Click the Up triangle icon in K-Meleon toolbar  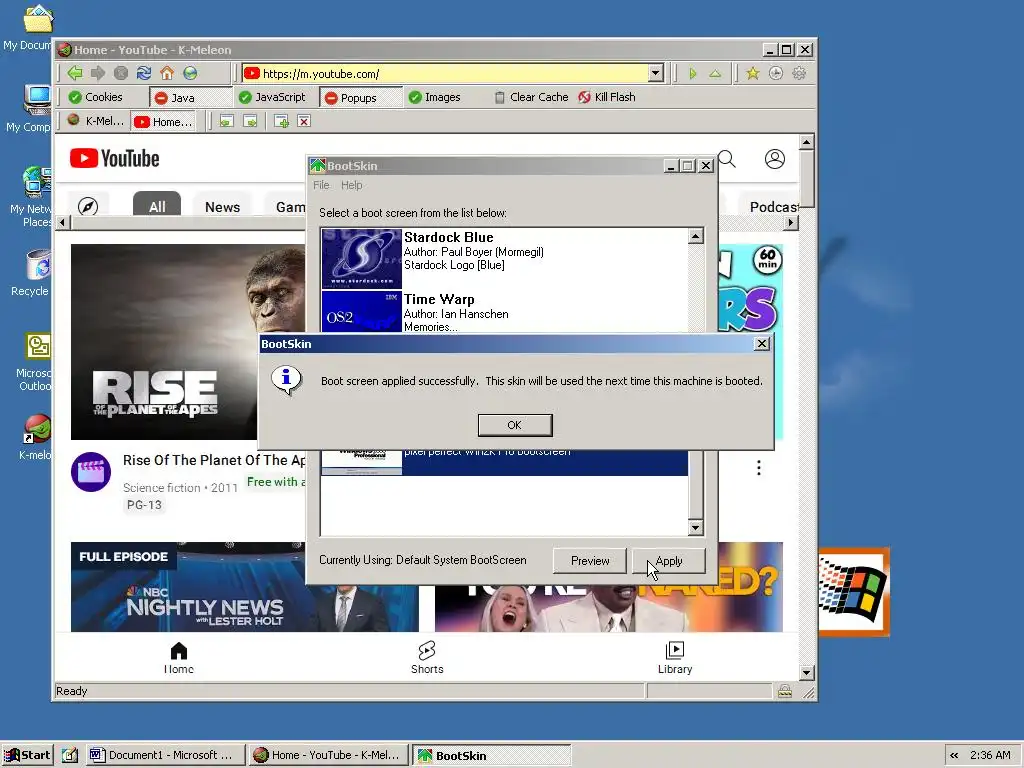click(x=715, y=74)
